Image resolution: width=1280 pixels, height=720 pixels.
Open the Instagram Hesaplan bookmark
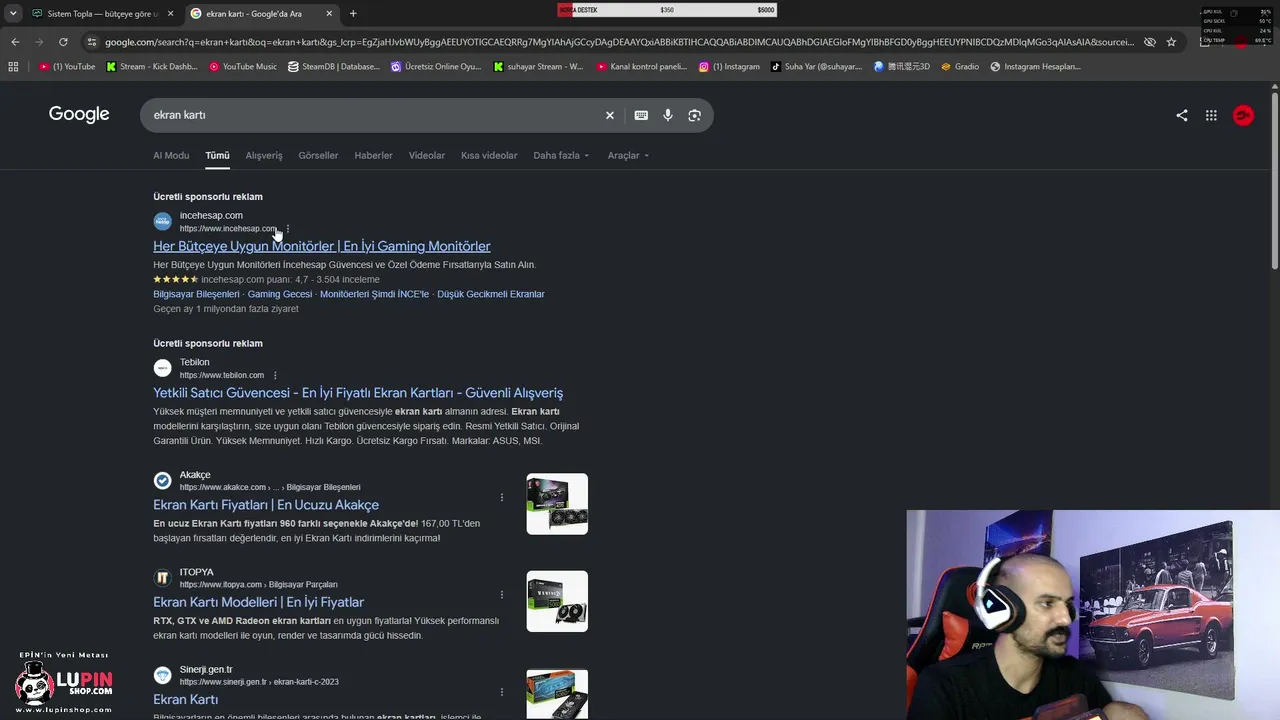1036,67
